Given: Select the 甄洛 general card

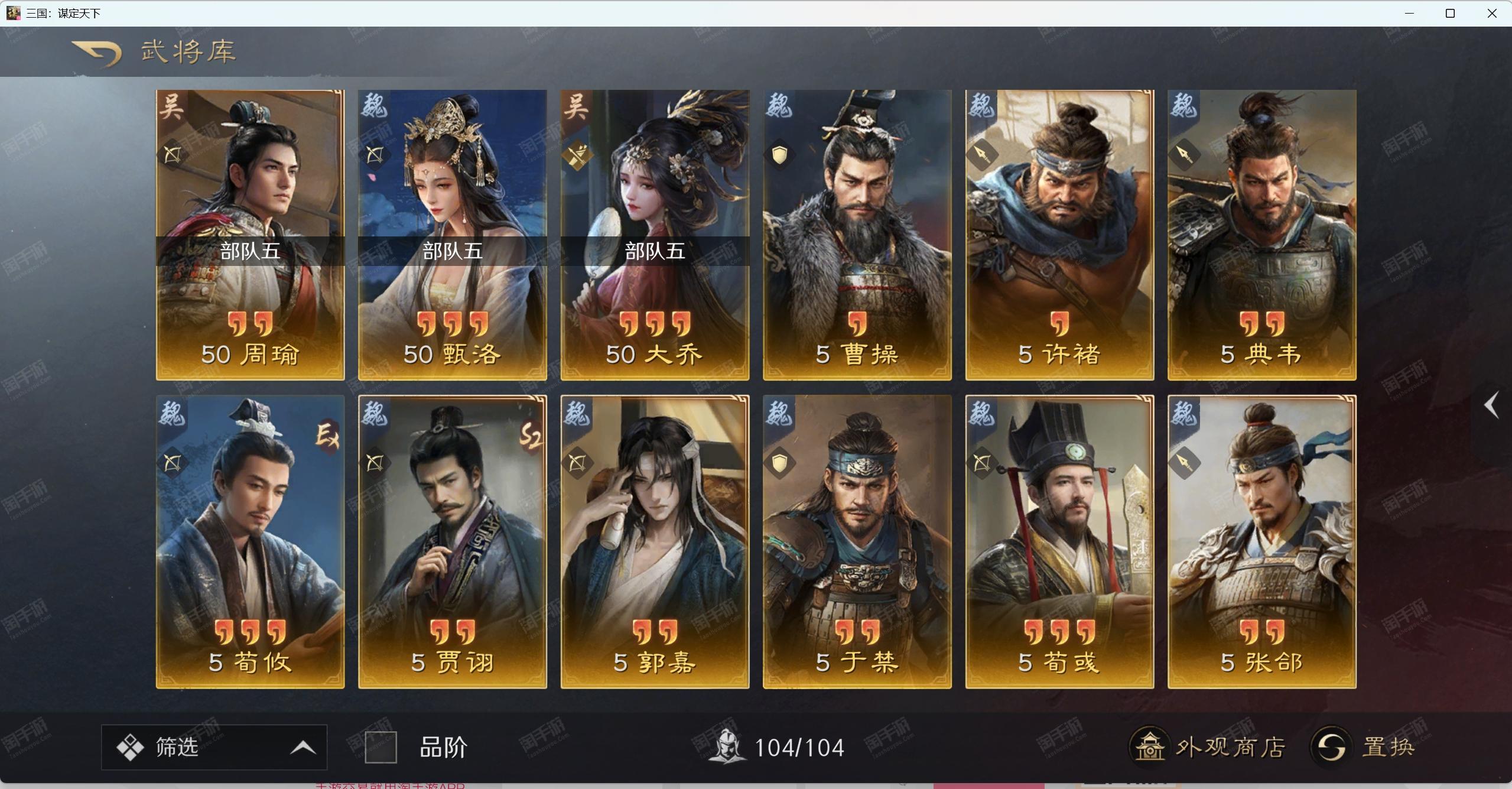Looking at the screenshot, I should click(x=453, y=235).
